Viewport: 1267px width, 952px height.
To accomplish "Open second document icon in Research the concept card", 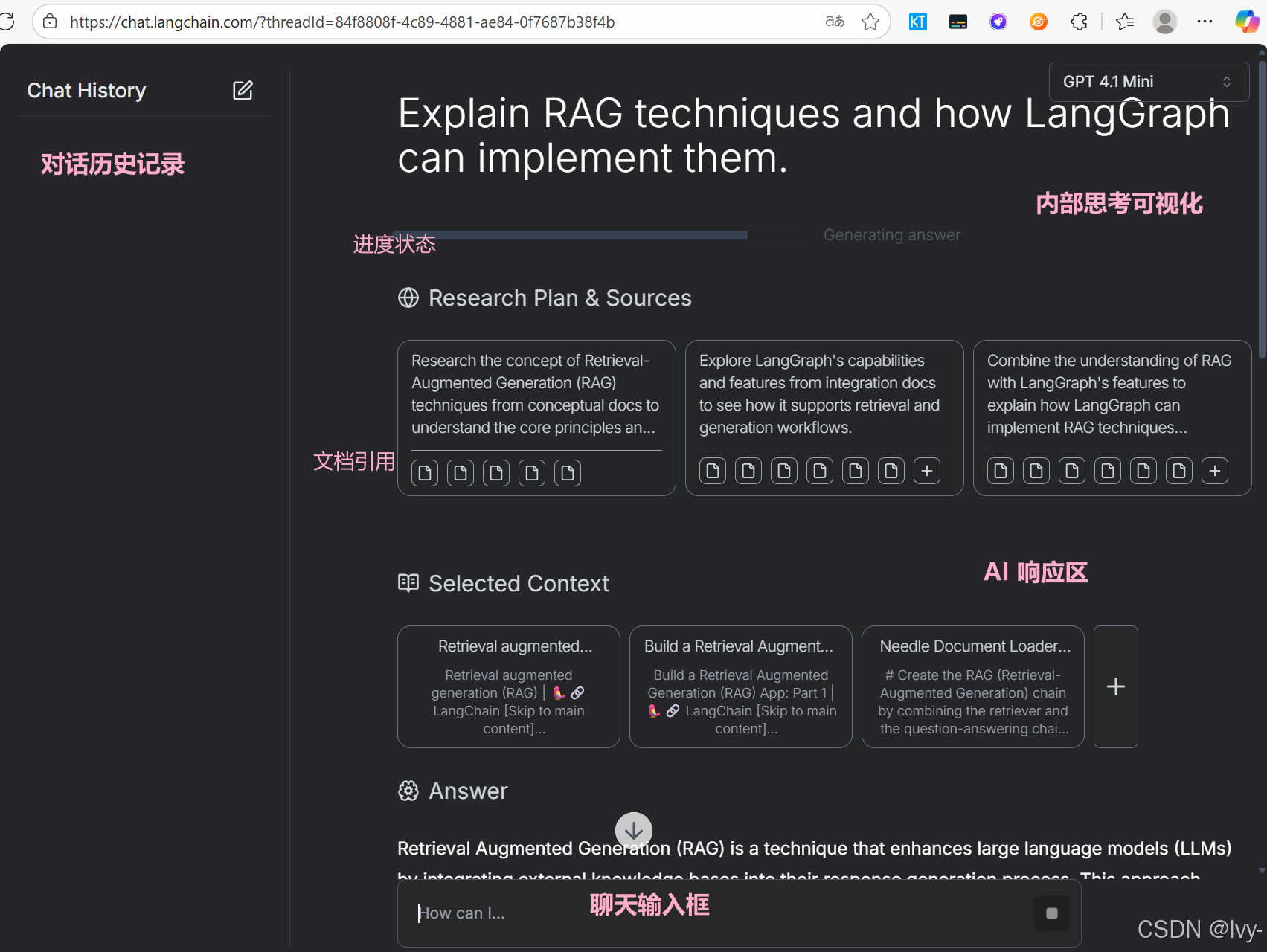I will (x=461, y=473).
